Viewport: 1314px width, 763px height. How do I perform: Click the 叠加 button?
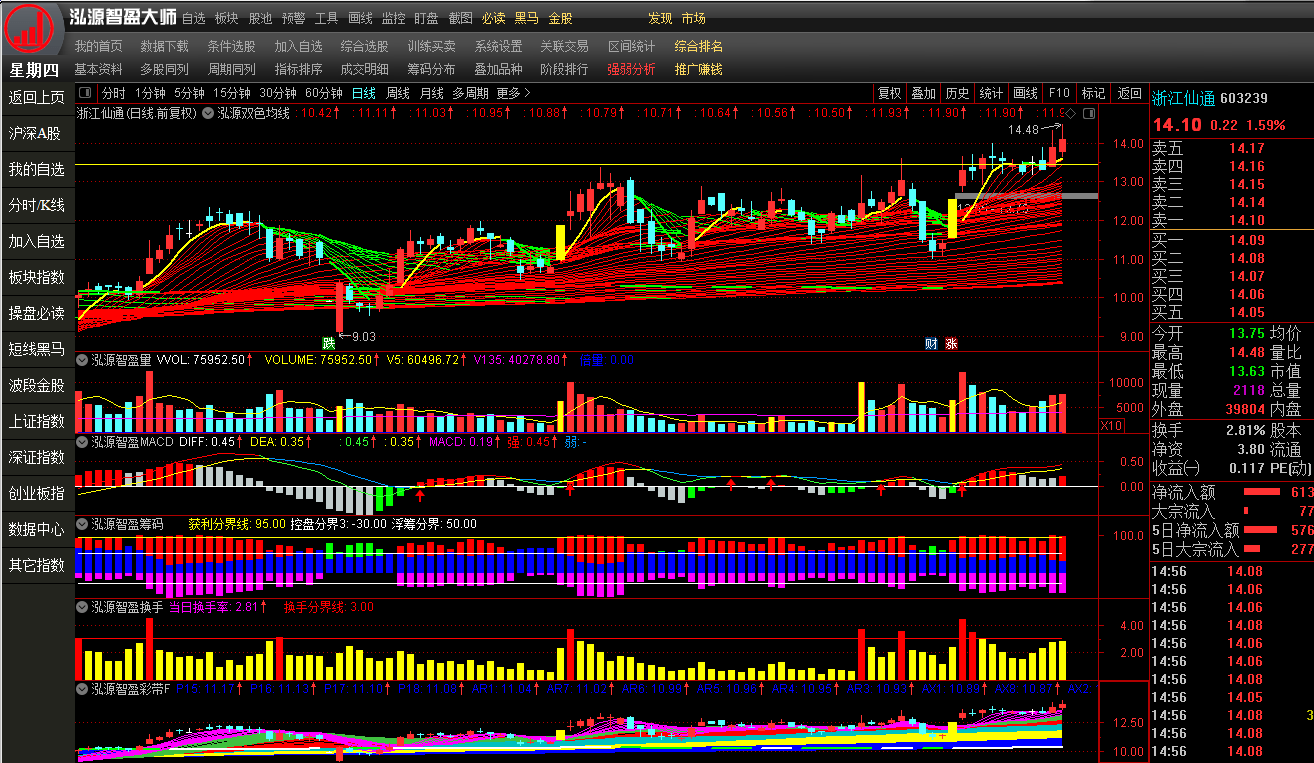[924, 93]
